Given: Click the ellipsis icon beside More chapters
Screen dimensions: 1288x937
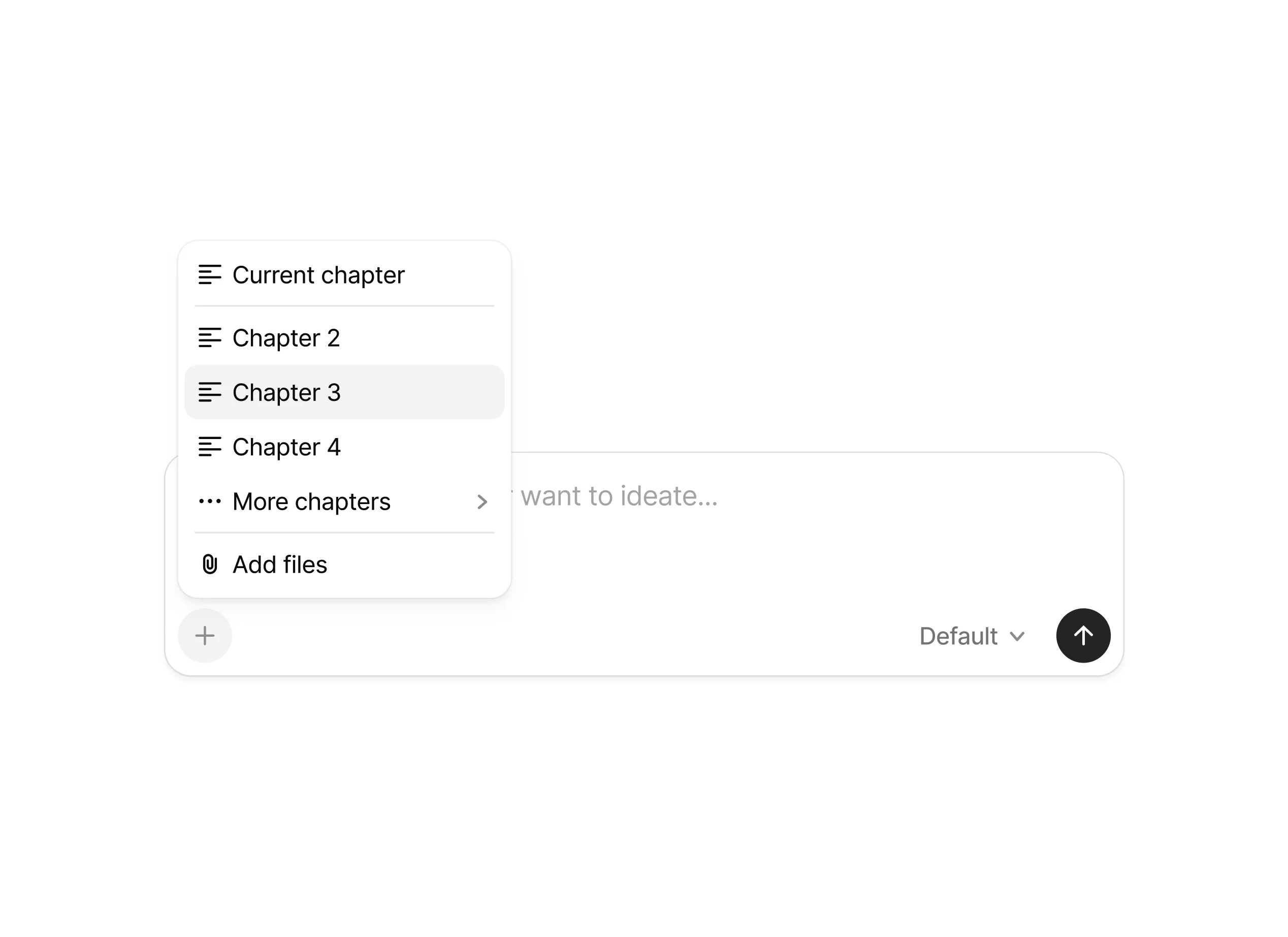Looking at the screenshot, I should pyautogui.click(x=210, y=502).
